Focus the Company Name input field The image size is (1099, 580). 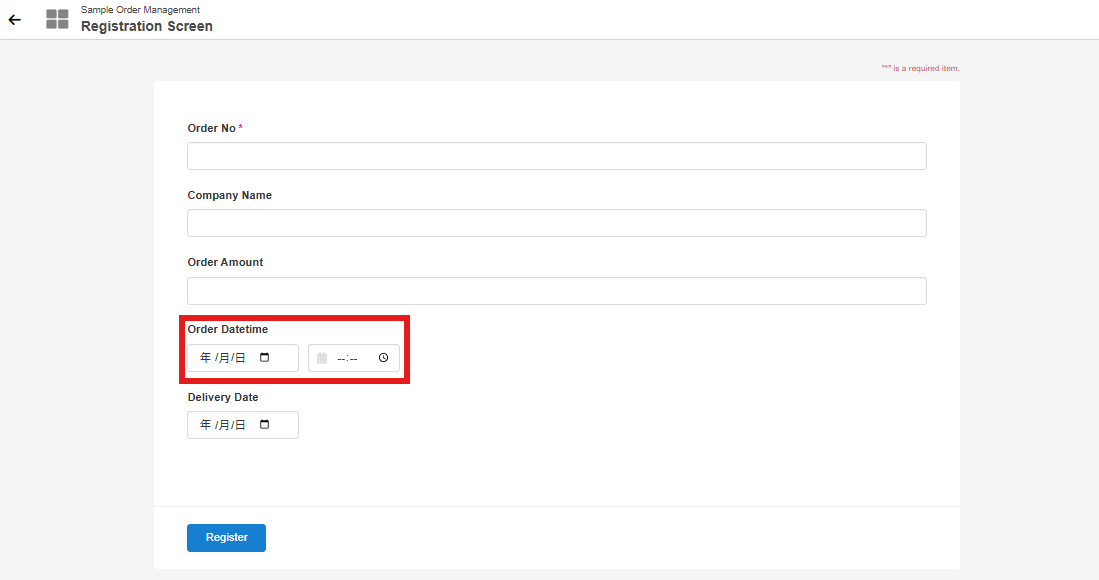pyautogui.click(x=557, y=223)
